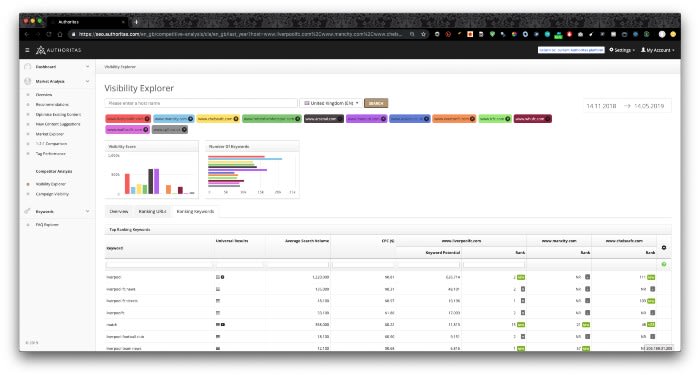Open the hamburger menu beside the Authoritas logo

tap(27, 50)
